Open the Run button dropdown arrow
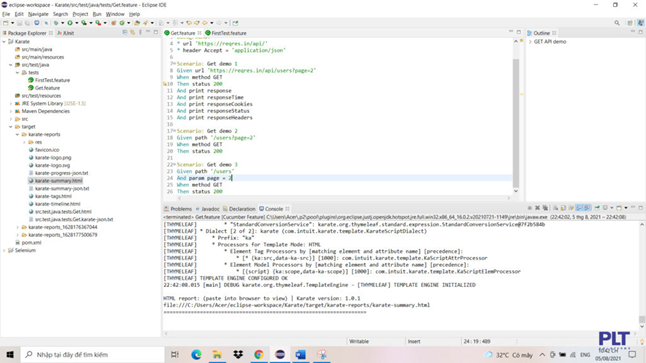 pos(76,23)
